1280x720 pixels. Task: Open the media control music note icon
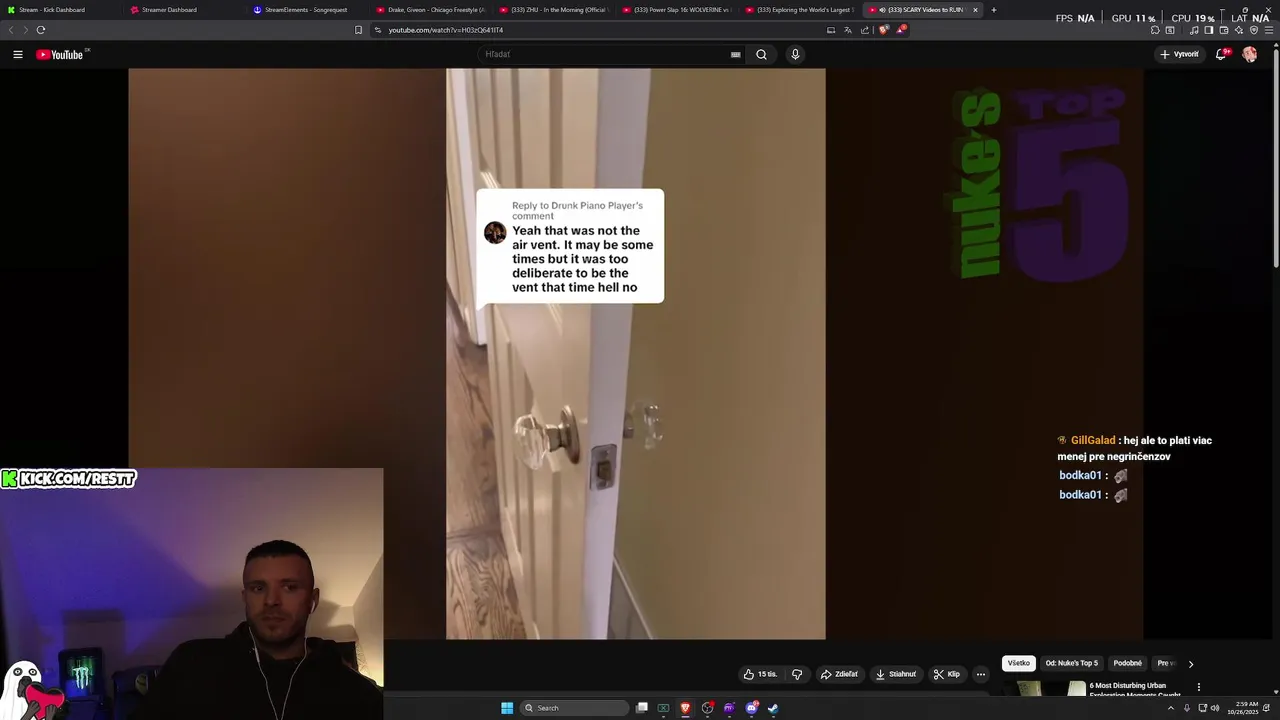pos(1194,30)
